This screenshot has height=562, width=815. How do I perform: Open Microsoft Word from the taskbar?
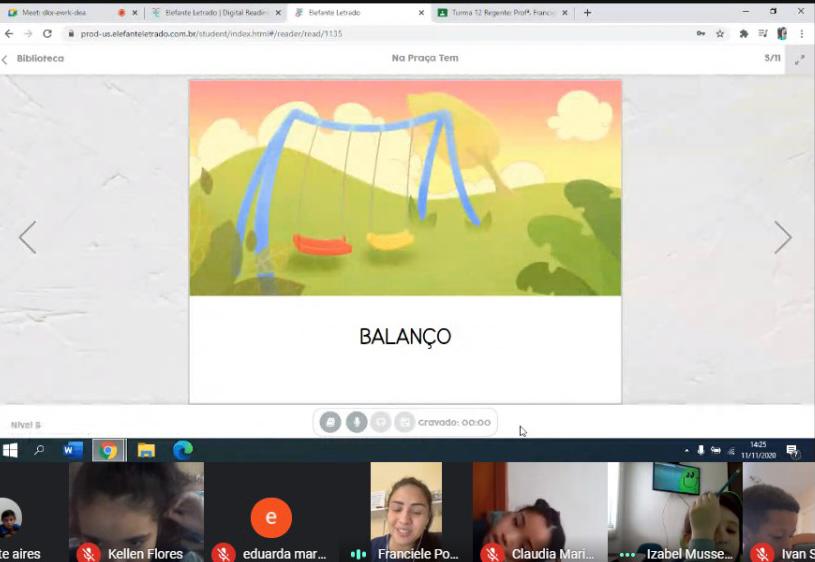click(x=73, y=450)
